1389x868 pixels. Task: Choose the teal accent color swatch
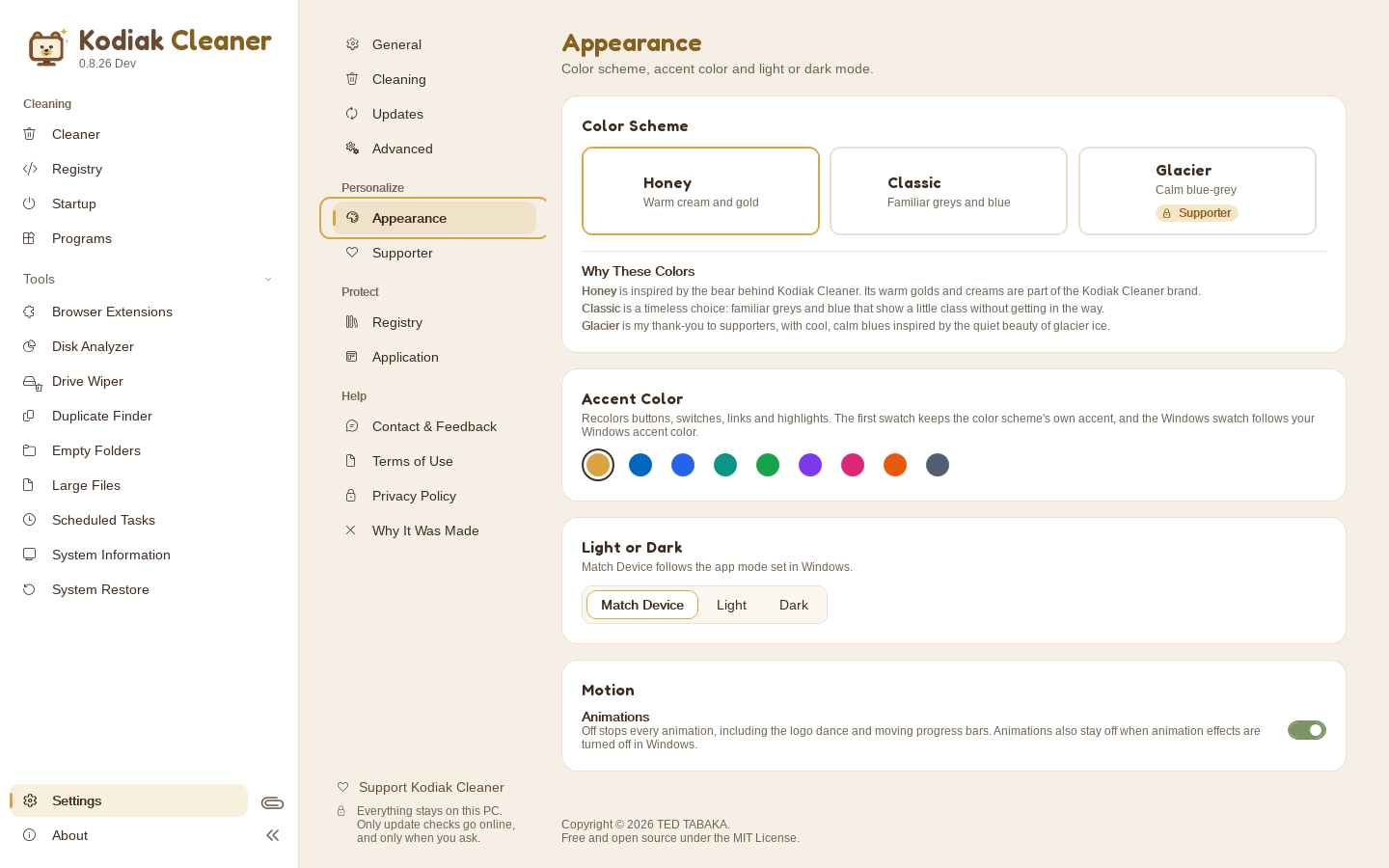point(725,465)
